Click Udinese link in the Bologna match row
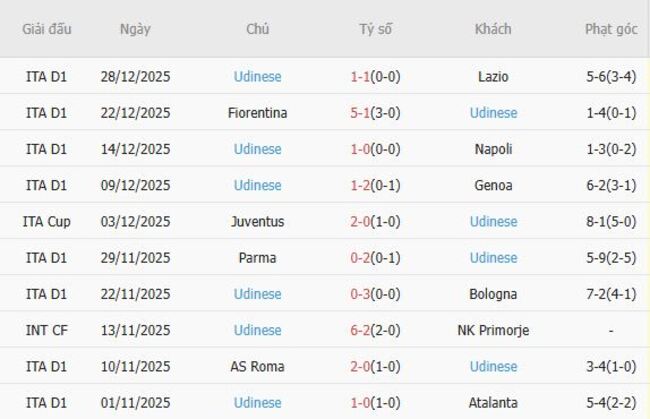 [x=257, y=294]
